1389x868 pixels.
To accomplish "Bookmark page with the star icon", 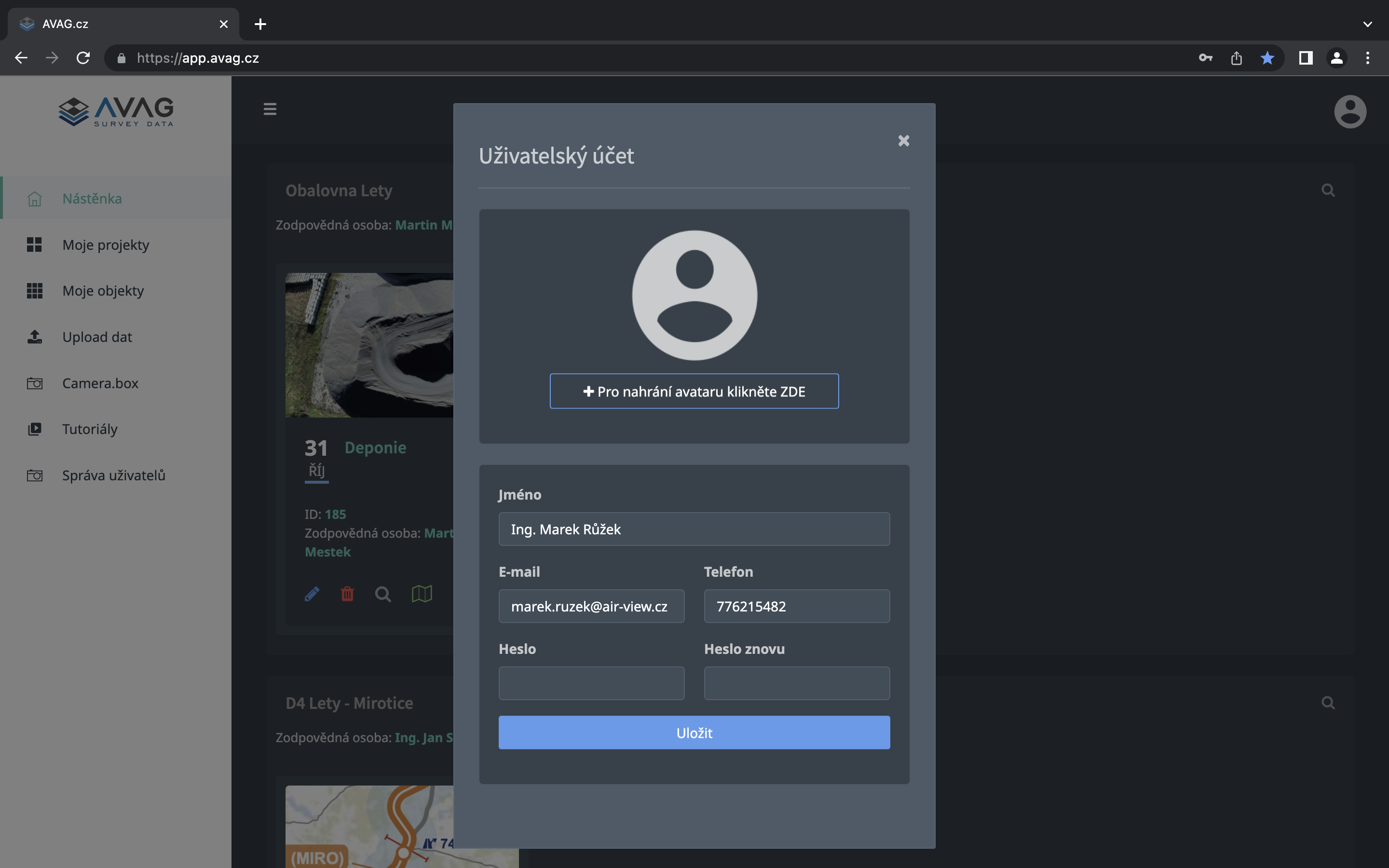I will coord(1267,58).
